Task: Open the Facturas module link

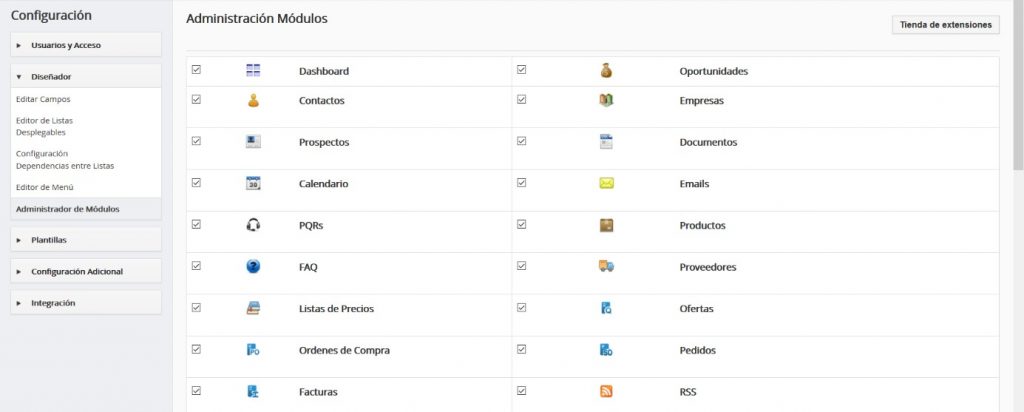Action: point(318,392)
